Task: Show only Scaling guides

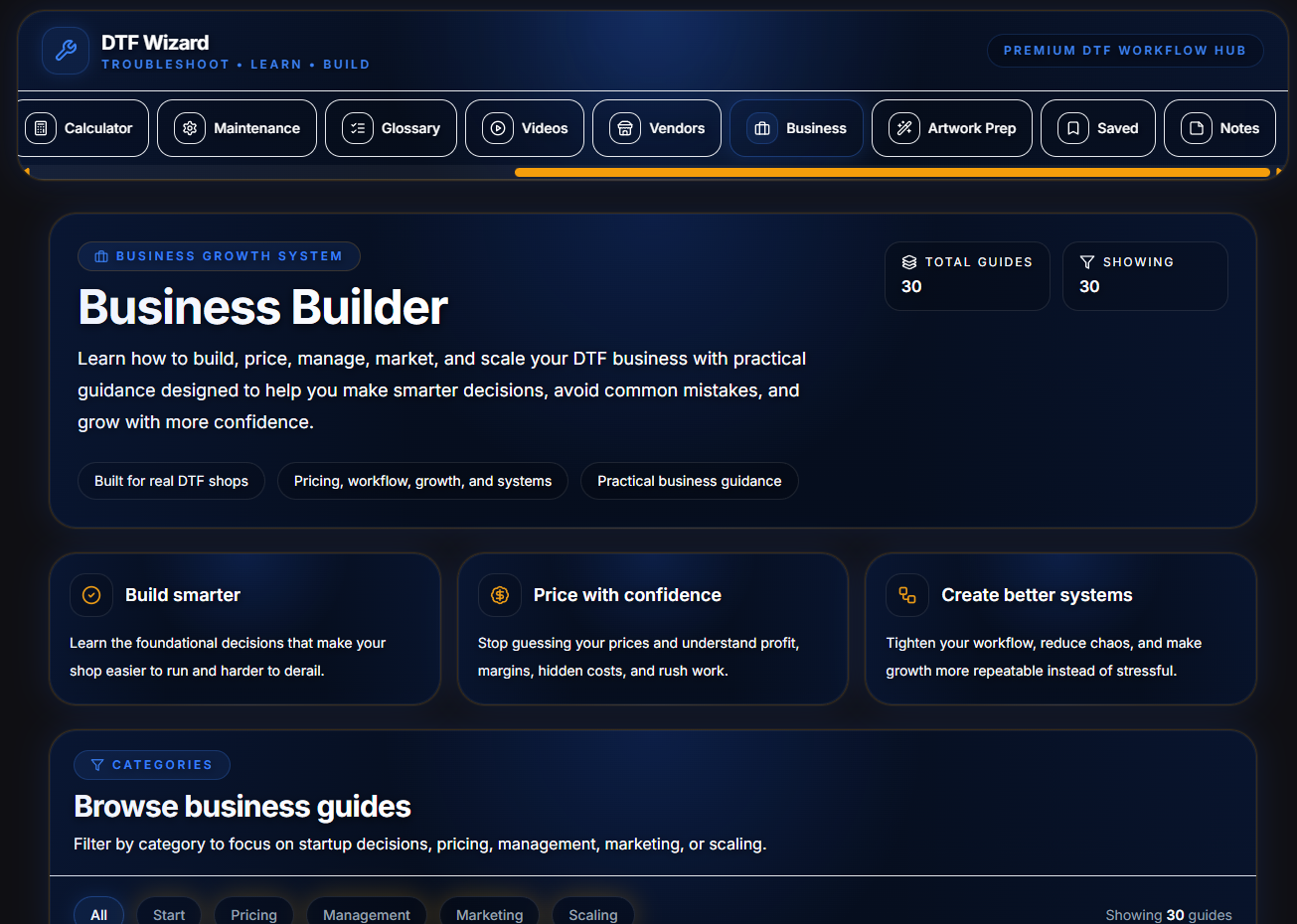Action: pos(592,913)
